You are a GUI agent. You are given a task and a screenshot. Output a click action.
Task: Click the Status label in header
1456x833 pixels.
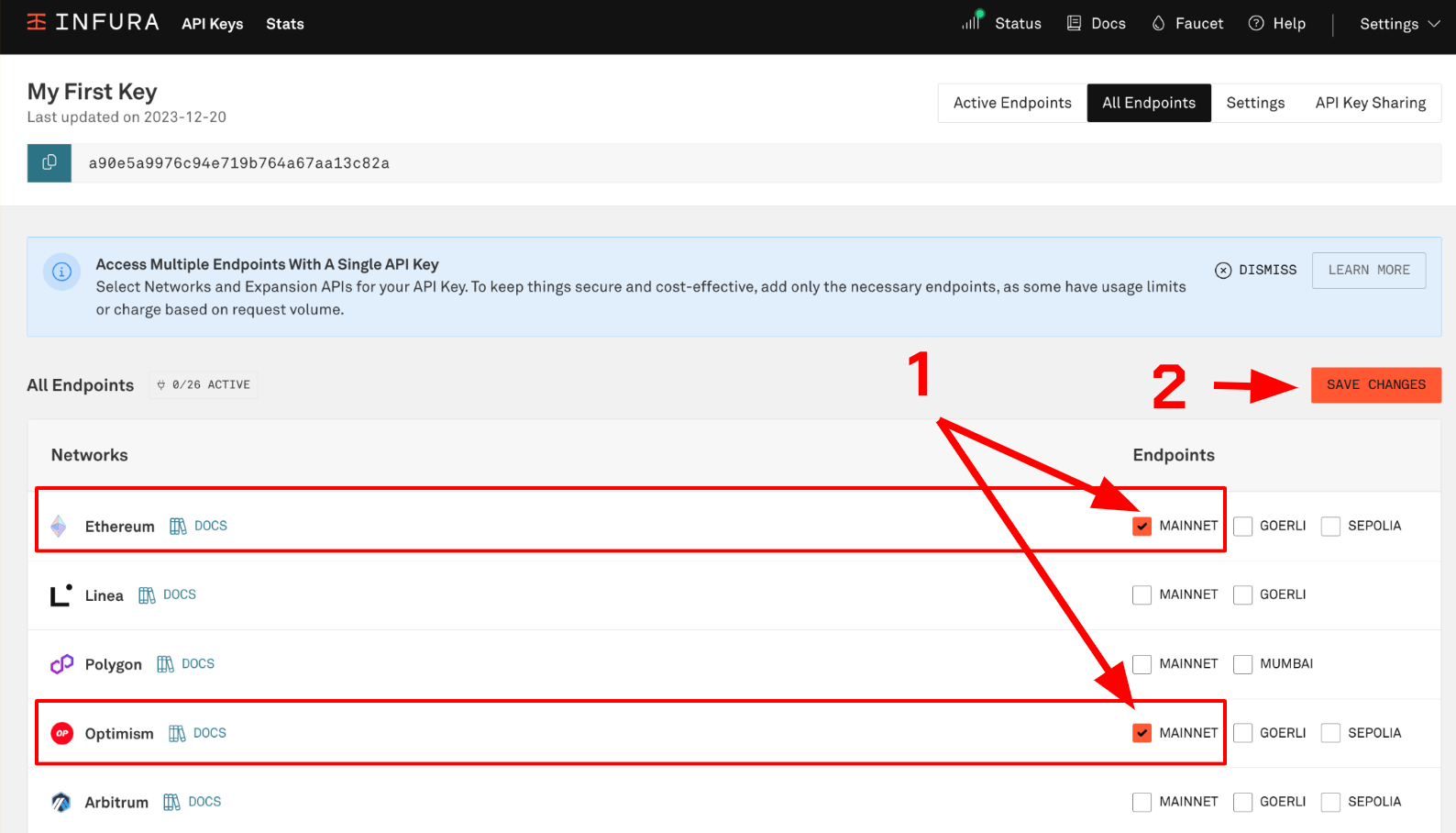pos(1018,24)
